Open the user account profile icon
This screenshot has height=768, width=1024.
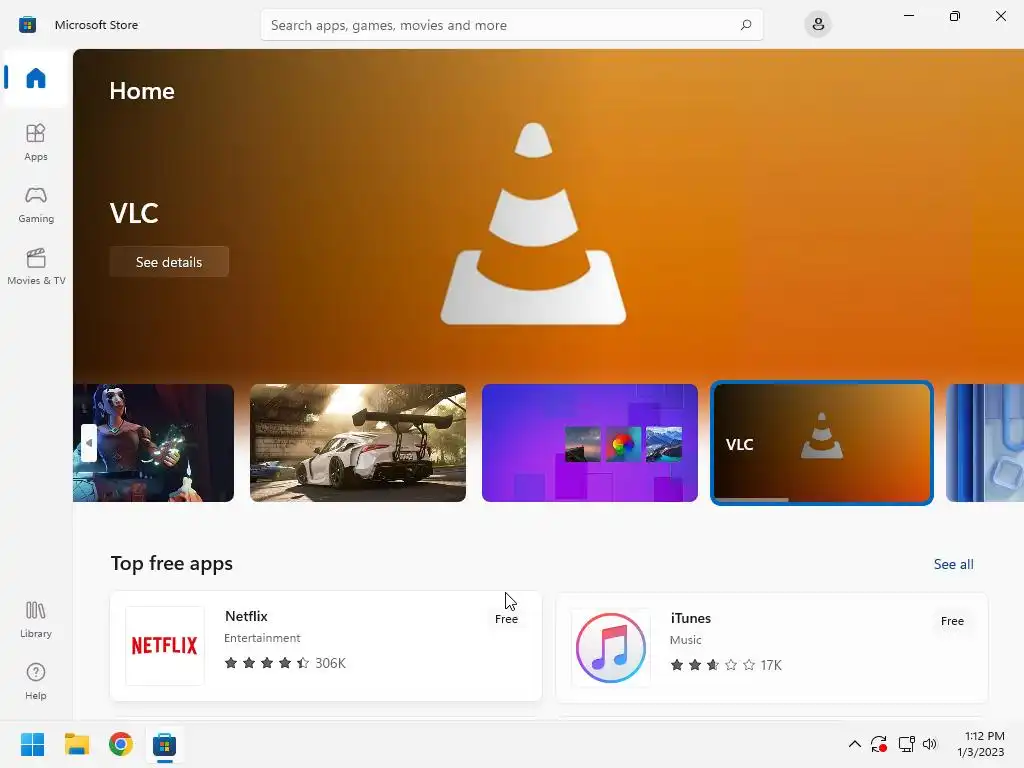pyautogui.click(x=818, y=25)
